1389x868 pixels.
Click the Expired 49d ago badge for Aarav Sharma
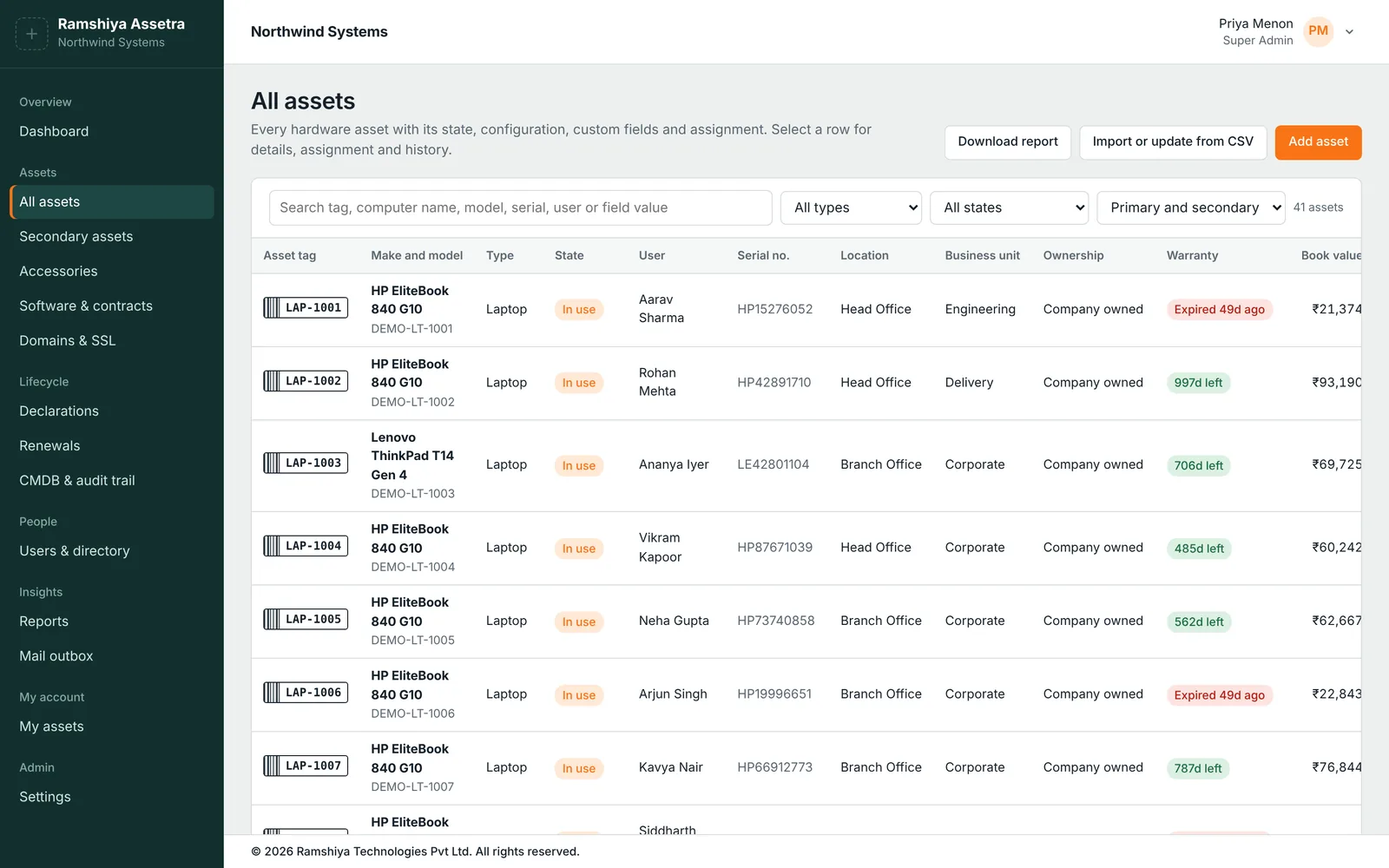1219,310
